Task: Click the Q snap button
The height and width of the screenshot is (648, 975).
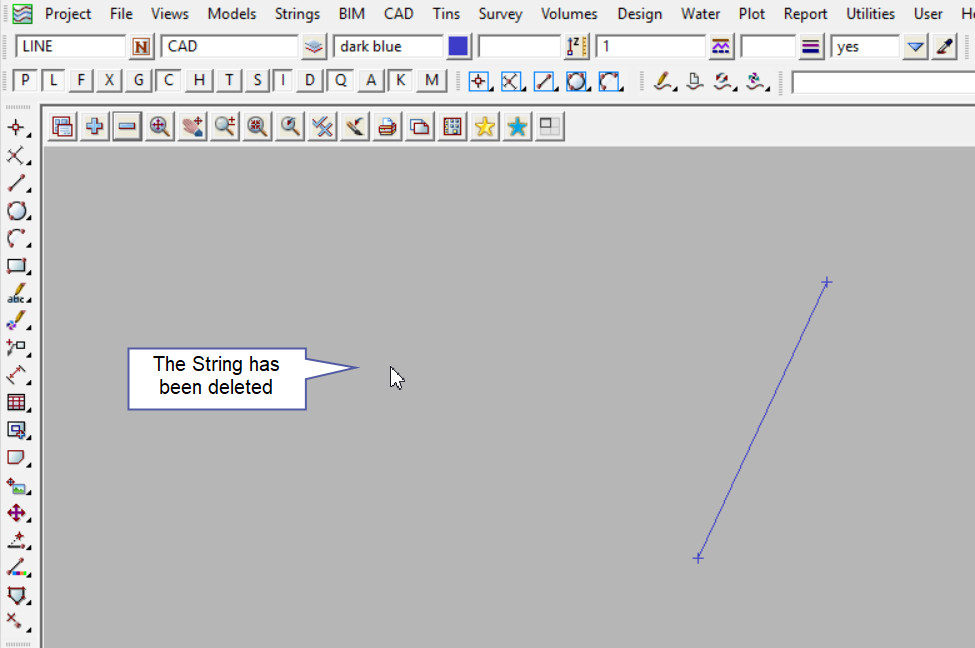Action: click(x=341, y=80)
